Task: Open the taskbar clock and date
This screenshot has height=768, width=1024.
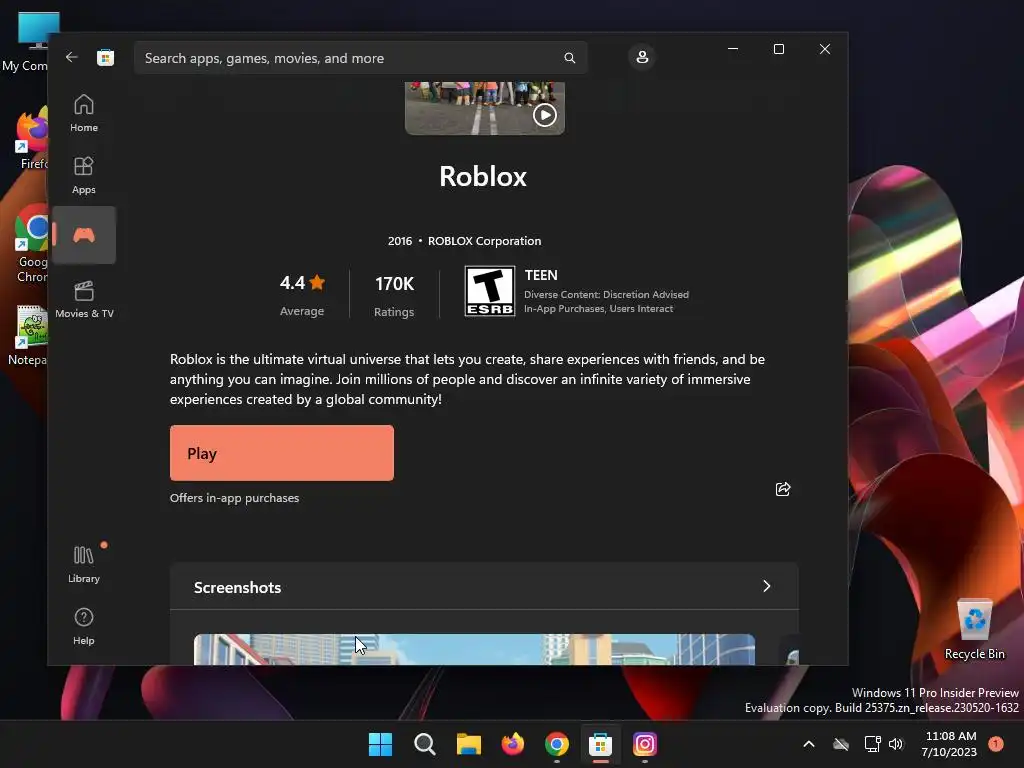Action: (950, 744)
